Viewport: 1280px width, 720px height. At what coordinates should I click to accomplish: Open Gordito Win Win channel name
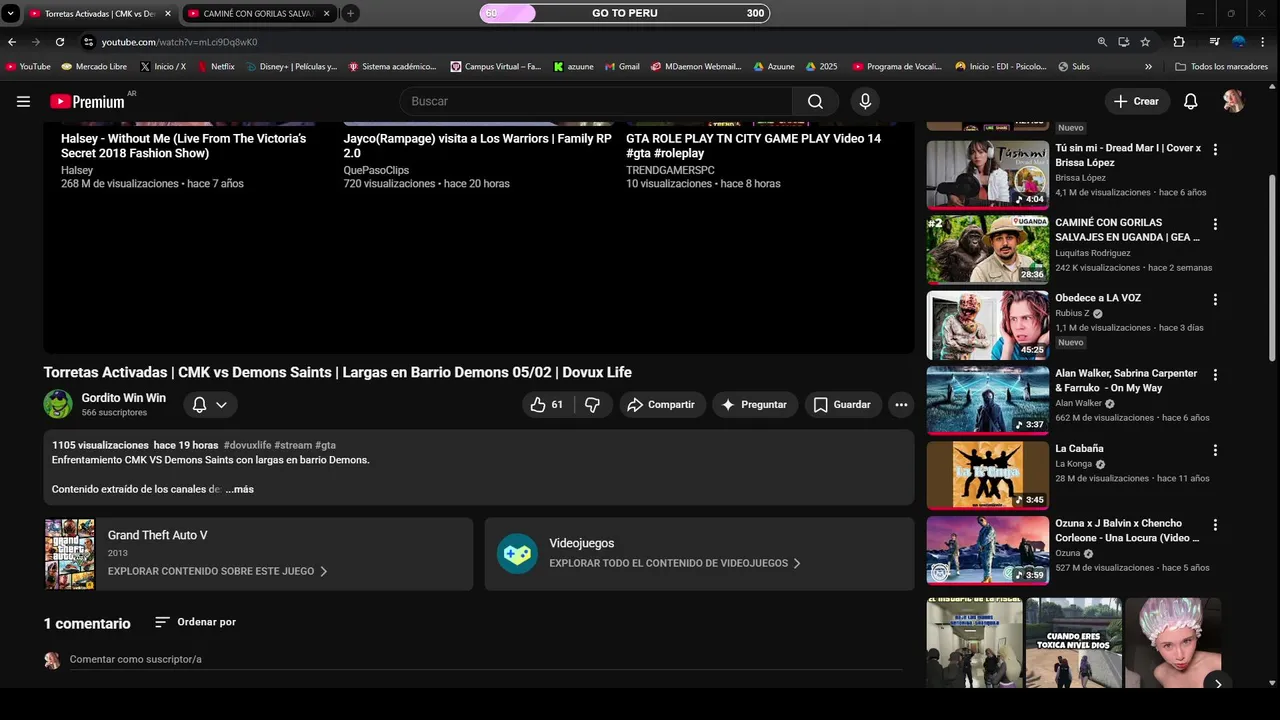tap(124, 398)
